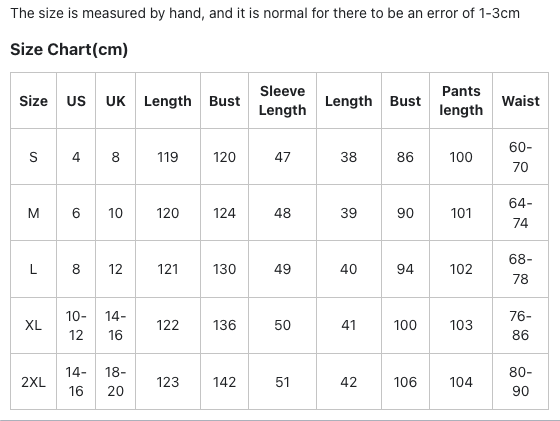Click the UK column header
This screenshot has height=421, width=560.
(115, 101)
